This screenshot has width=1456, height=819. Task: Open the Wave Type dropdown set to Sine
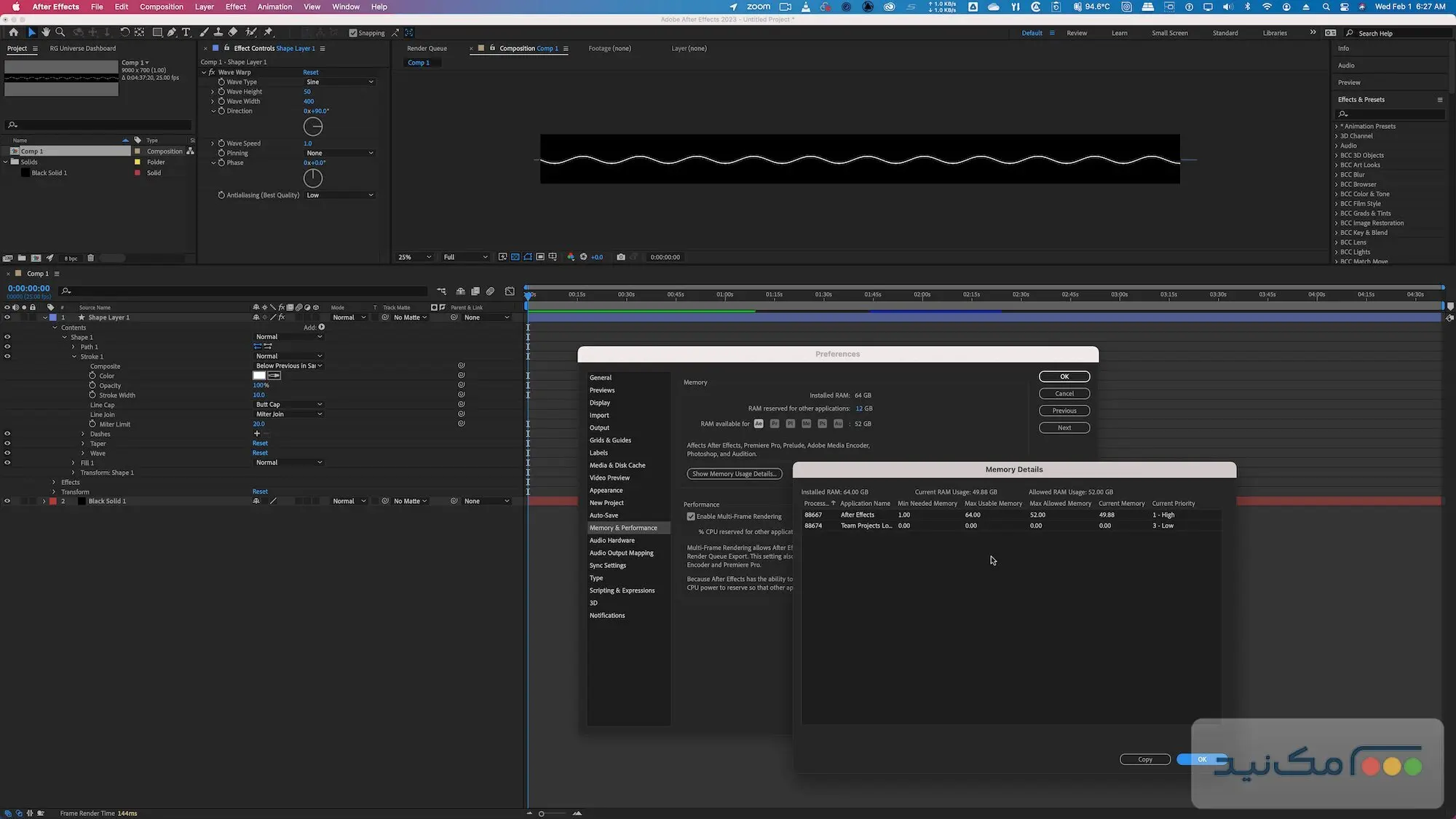point(340,82)
